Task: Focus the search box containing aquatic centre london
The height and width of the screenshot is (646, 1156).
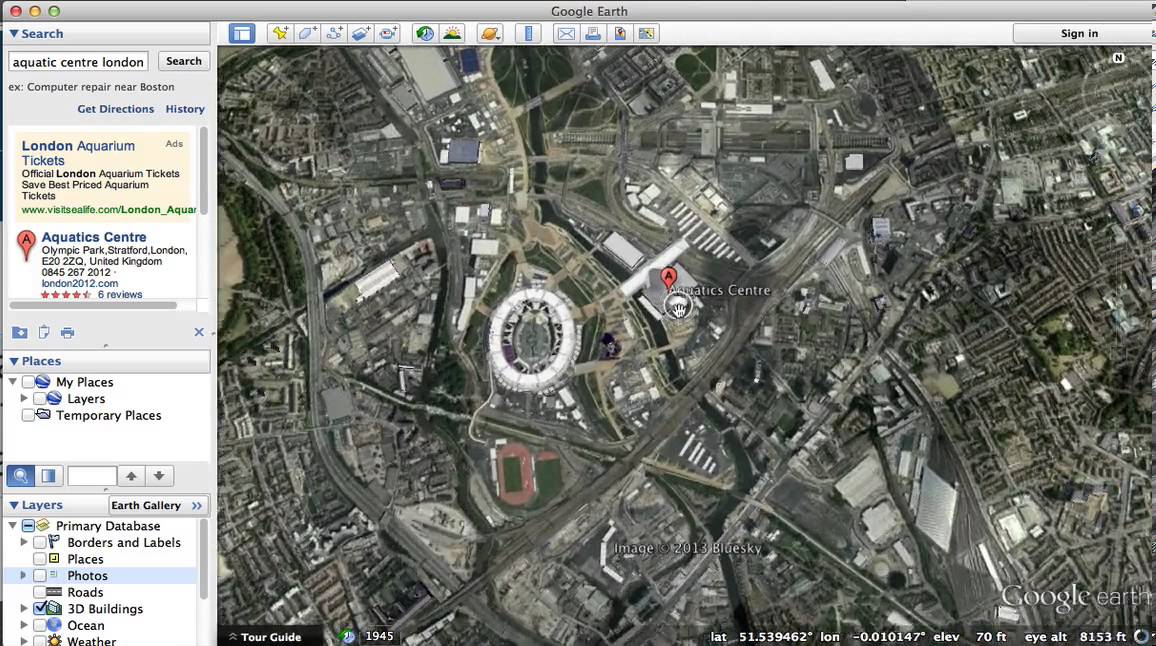Action: [x=78, y=62]
